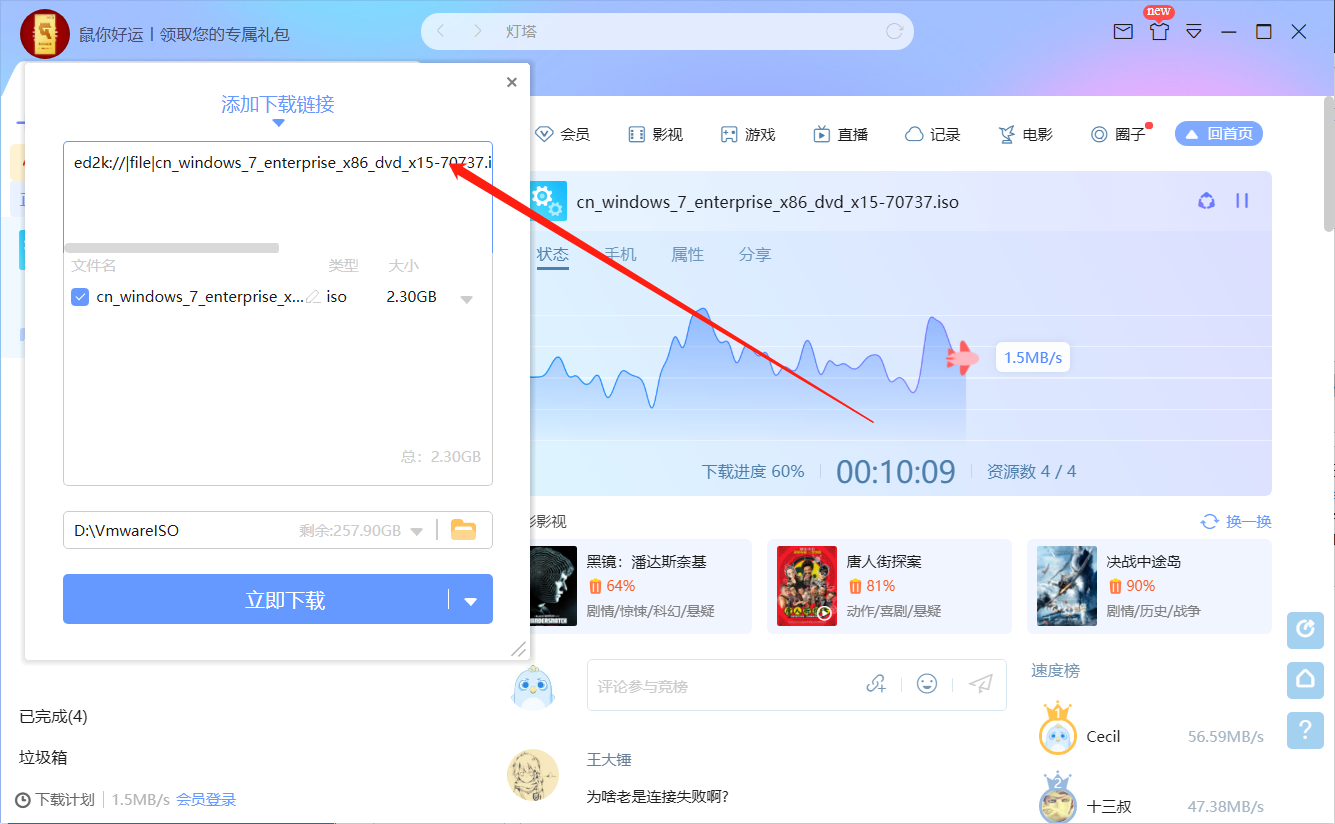Rename file using the pencil edit icon

314,297
